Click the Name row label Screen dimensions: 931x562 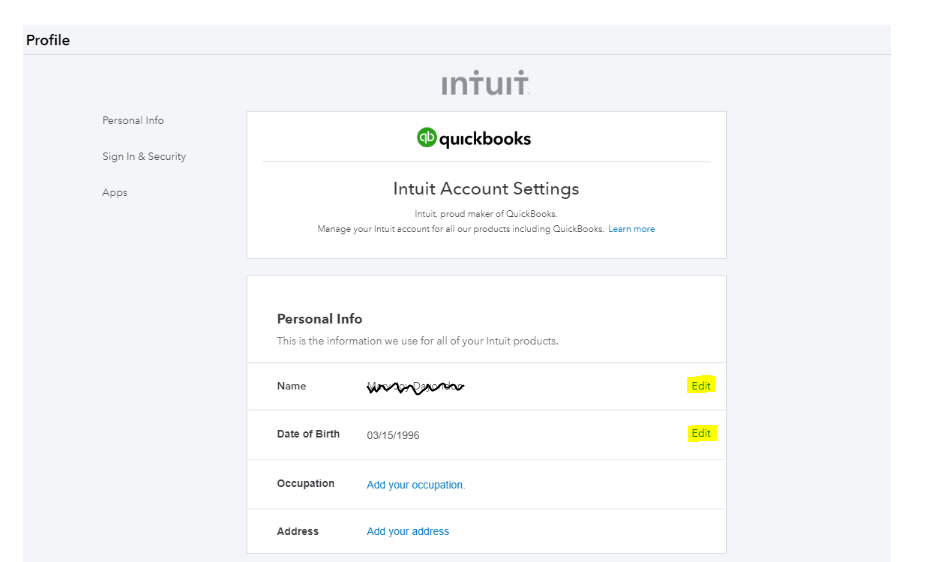pos(292,386)
